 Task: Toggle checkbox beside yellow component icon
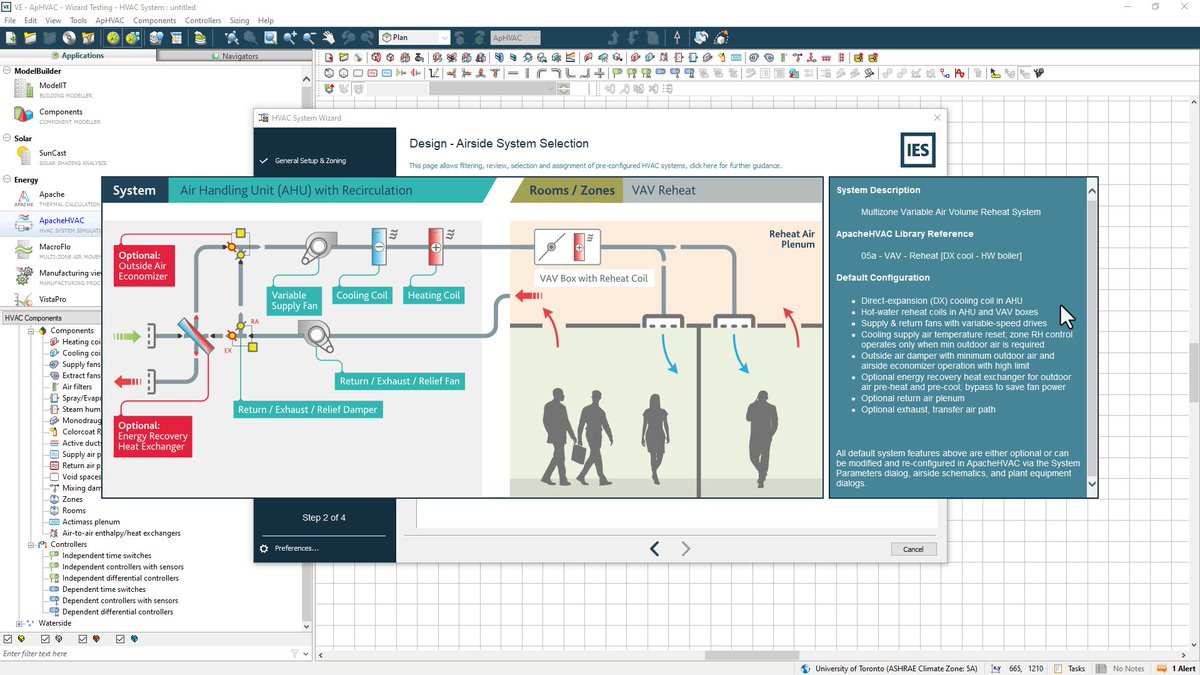point(8,639)
